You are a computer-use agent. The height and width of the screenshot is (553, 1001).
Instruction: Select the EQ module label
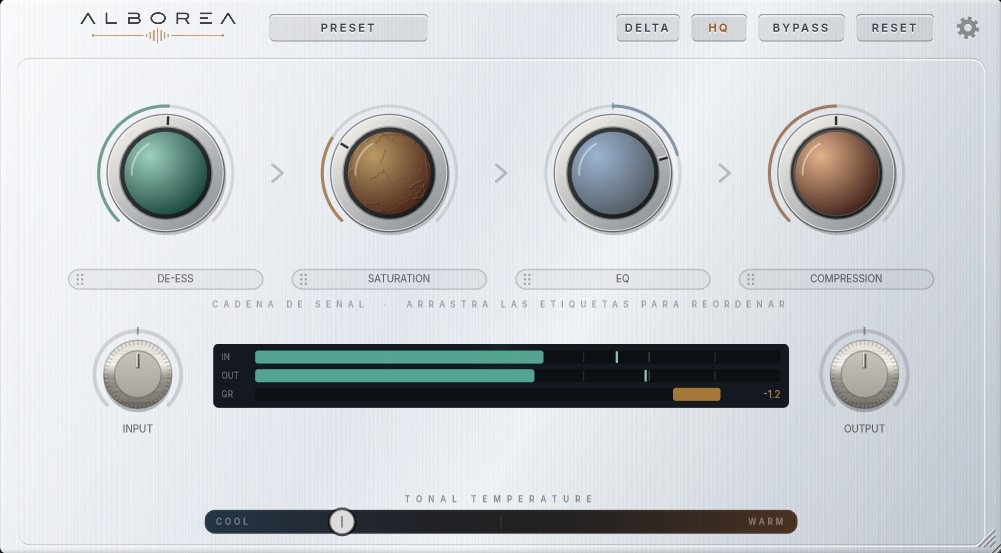click(x=612, y=279)
